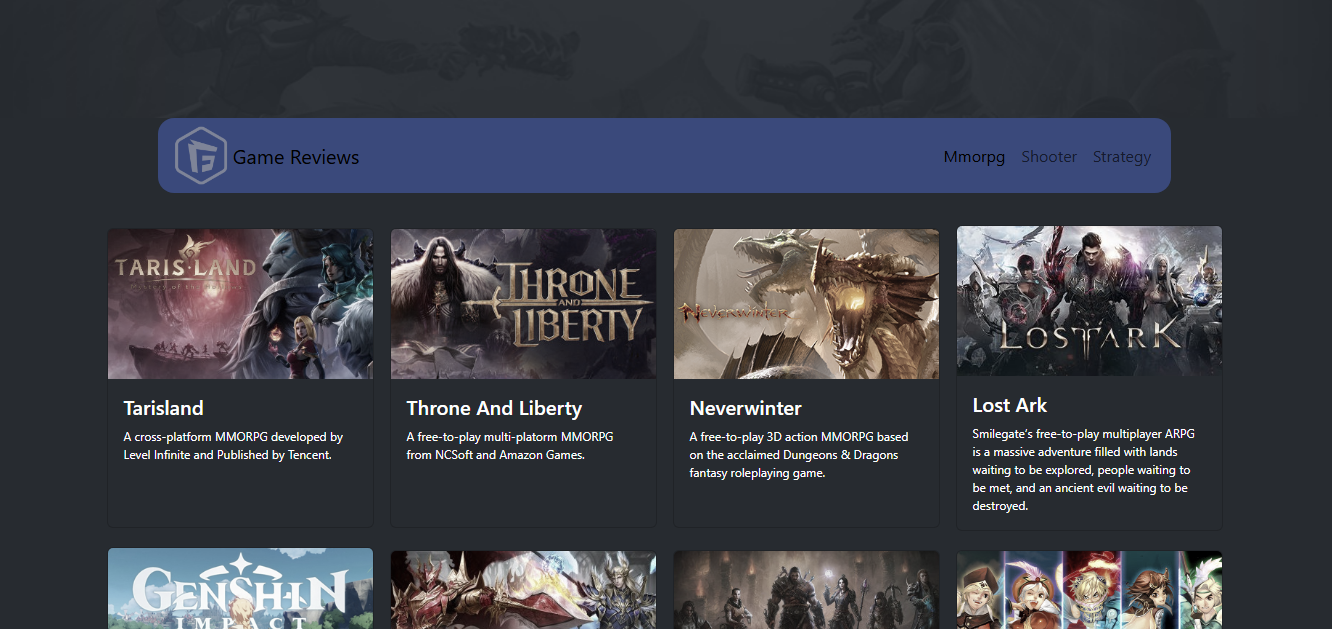This screenshot has width=1332, height=629.
Task: Click the Neverwinter Dungeons & Dragons description
Action: (799, 455)
